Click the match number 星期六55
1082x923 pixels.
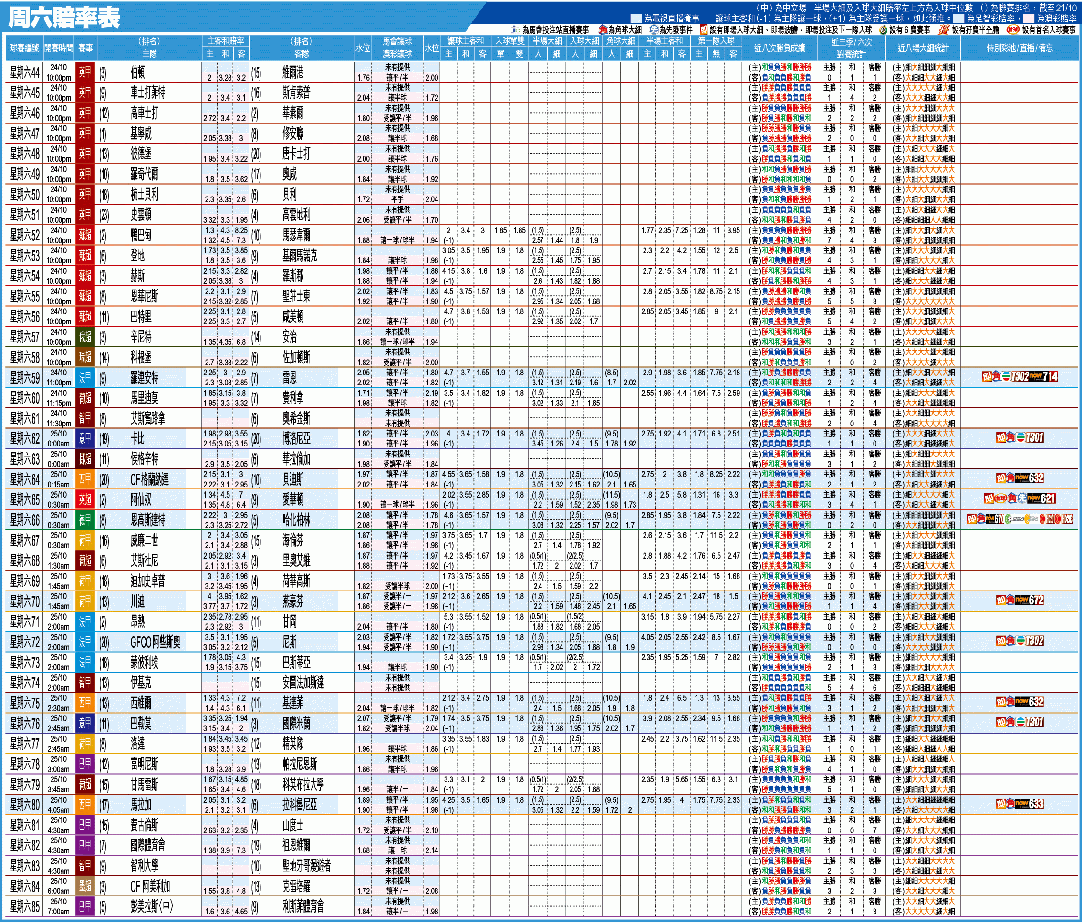25,296
